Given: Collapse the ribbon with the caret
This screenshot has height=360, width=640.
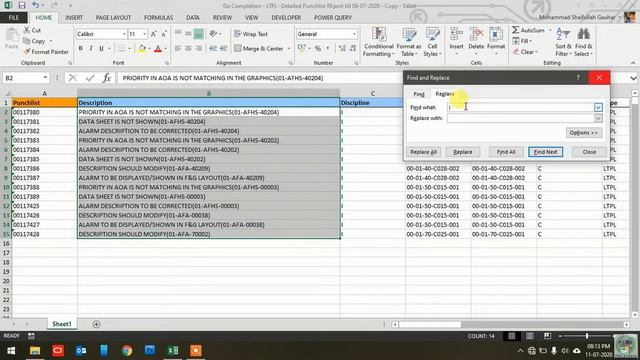Looking at the screenshot, I should click(x=633, y=63).
